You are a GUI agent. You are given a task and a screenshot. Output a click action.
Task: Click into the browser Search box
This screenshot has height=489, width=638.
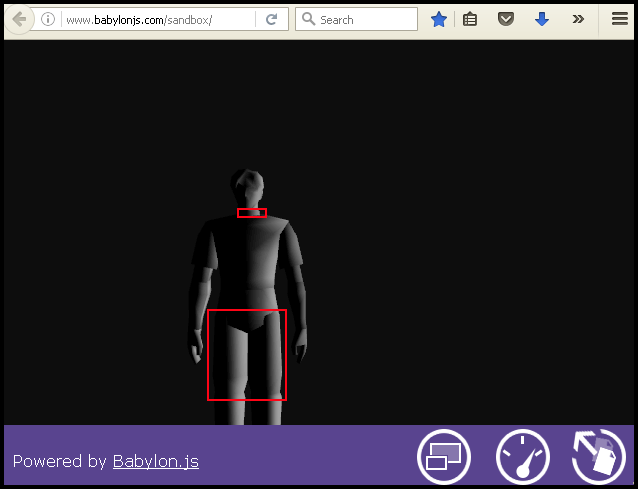(356, 19)
